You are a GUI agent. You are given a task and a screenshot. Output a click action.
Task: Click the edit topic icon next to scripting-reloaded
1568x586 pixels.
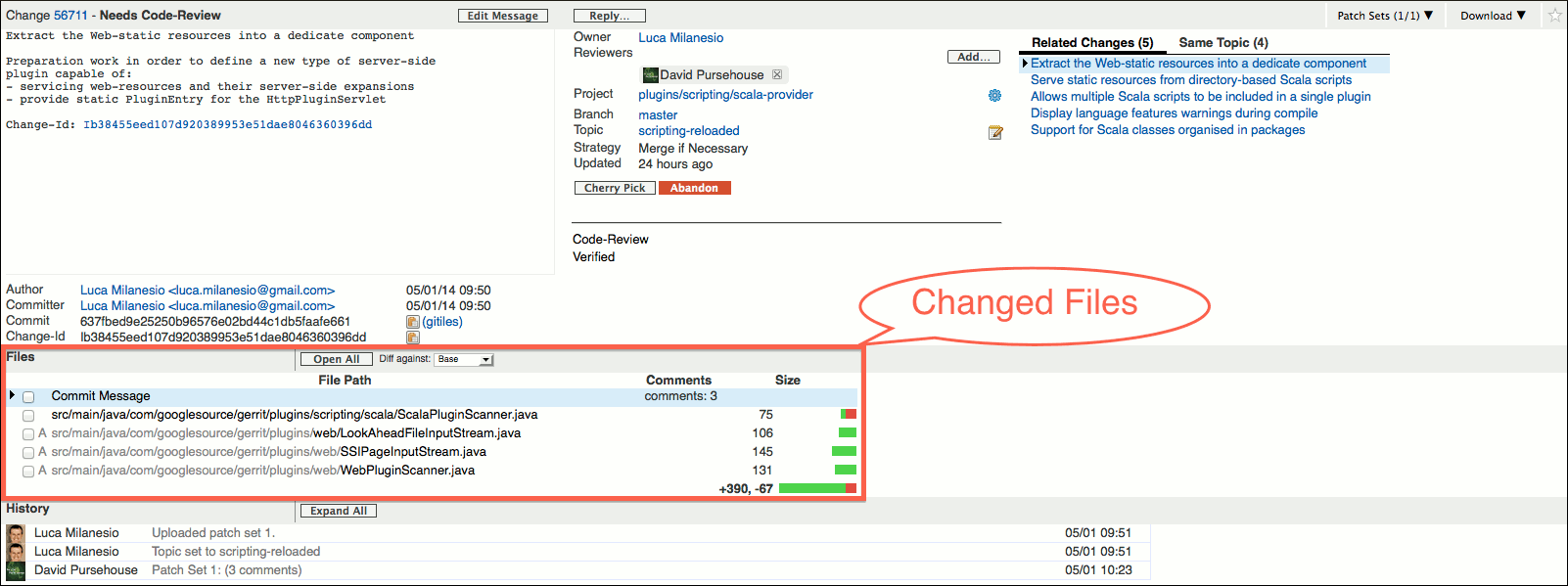coord(994,132)
